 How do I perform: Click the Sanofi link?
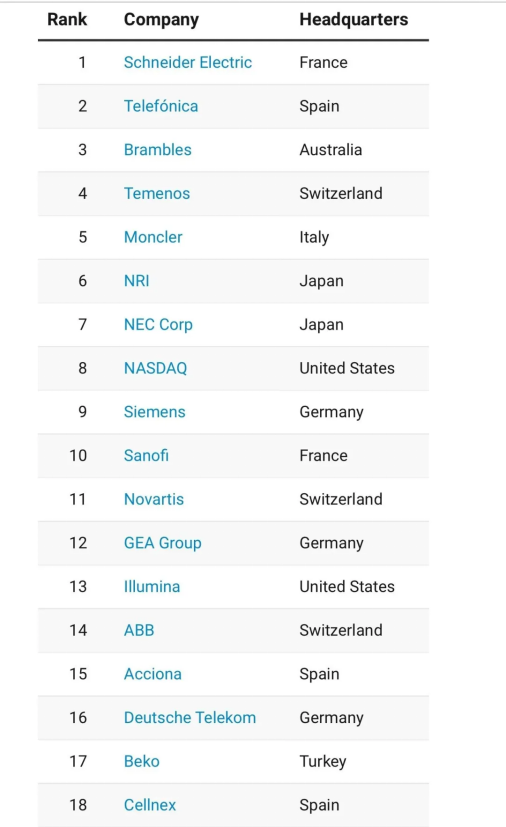146,456
